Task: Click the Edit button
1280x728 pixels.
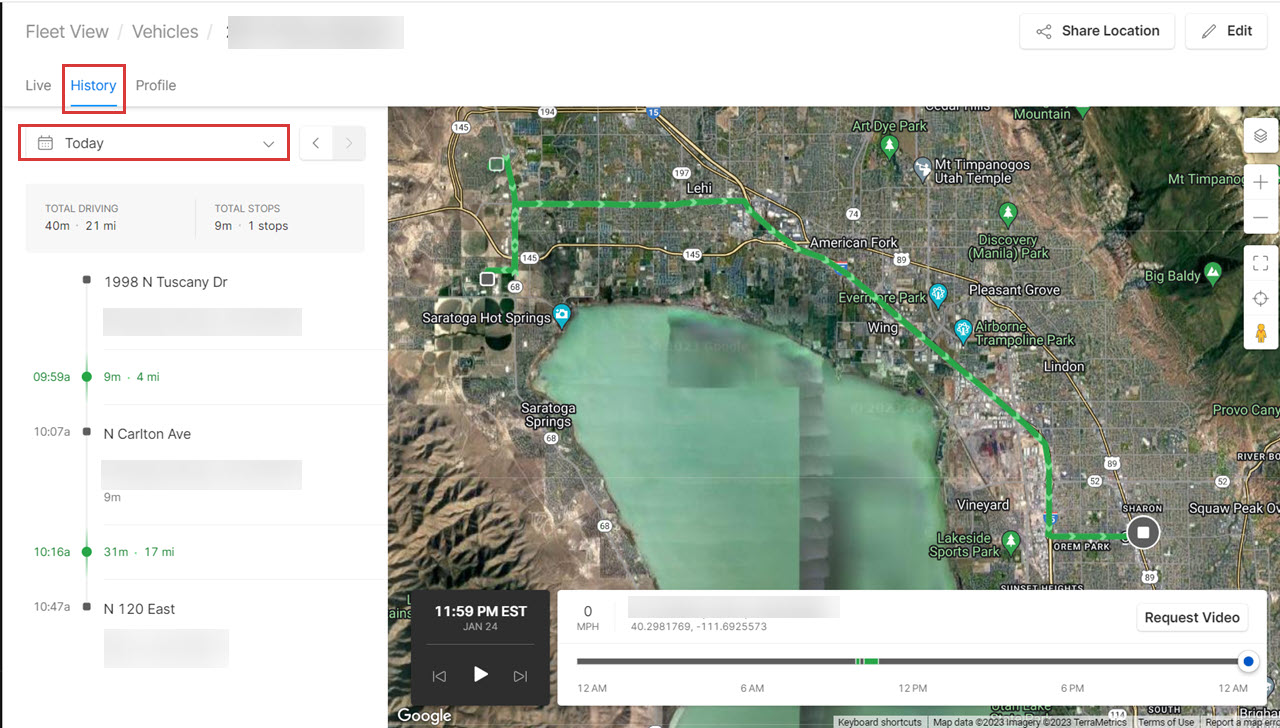Action: (1226, 31)
